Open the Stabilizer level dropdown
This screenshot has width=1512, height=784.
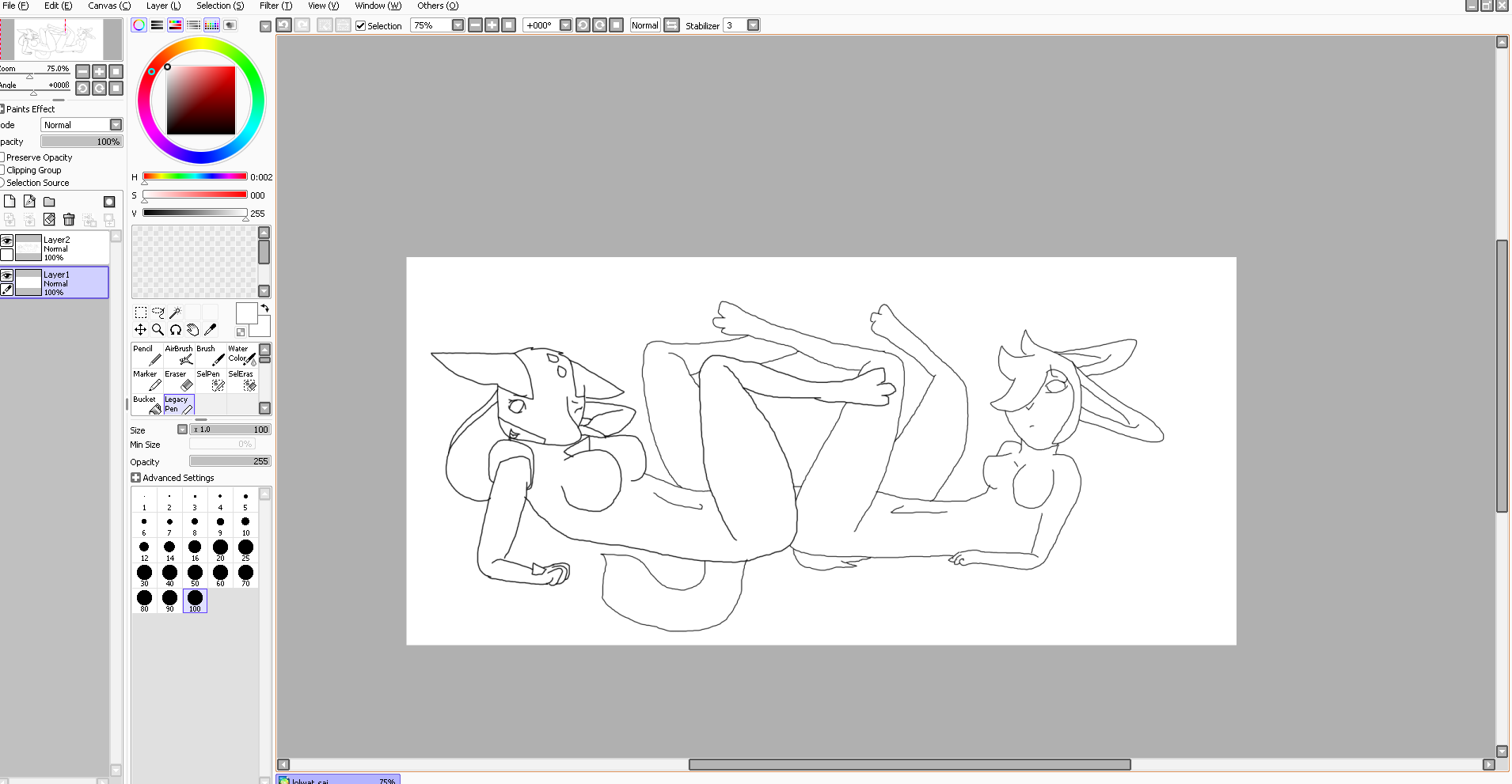(x=753, y=25)
